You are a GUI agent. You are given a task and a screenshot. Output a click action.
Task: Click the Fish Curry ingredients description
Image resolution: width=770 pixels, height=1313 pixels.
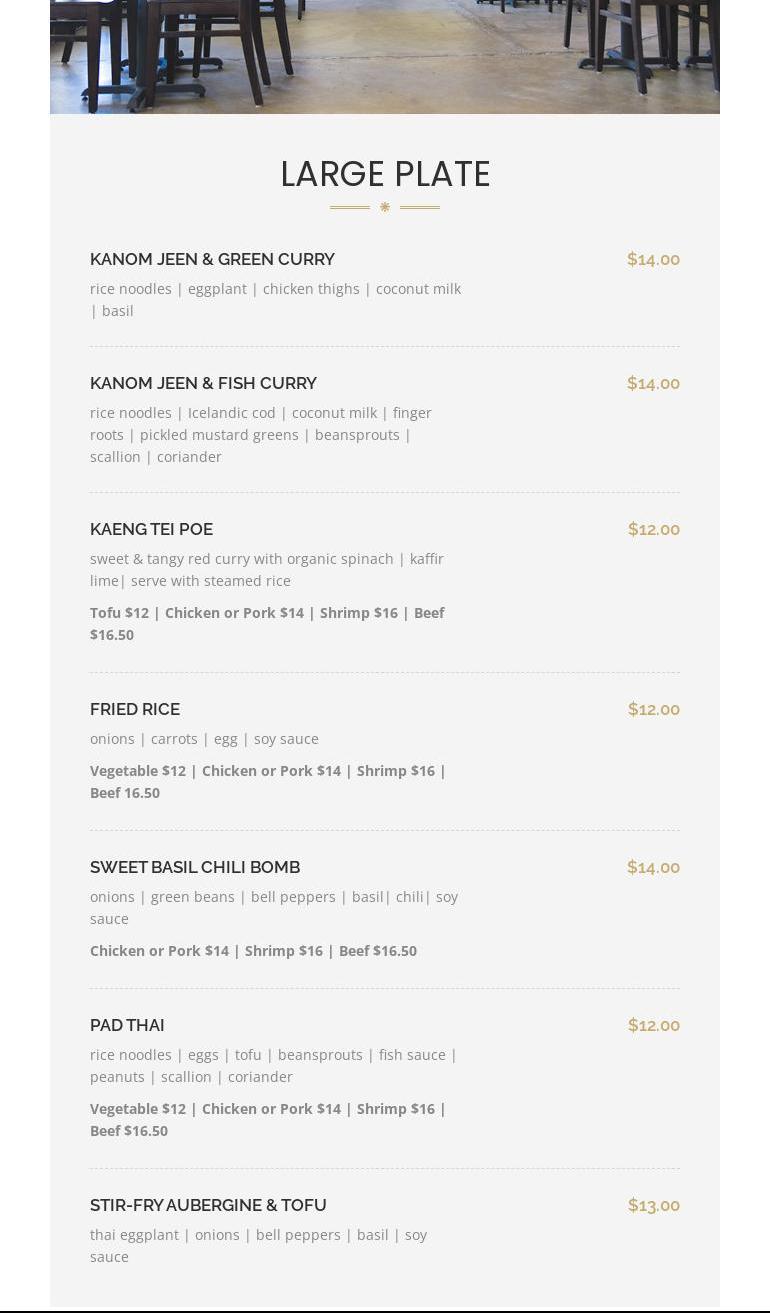(260, 434)
